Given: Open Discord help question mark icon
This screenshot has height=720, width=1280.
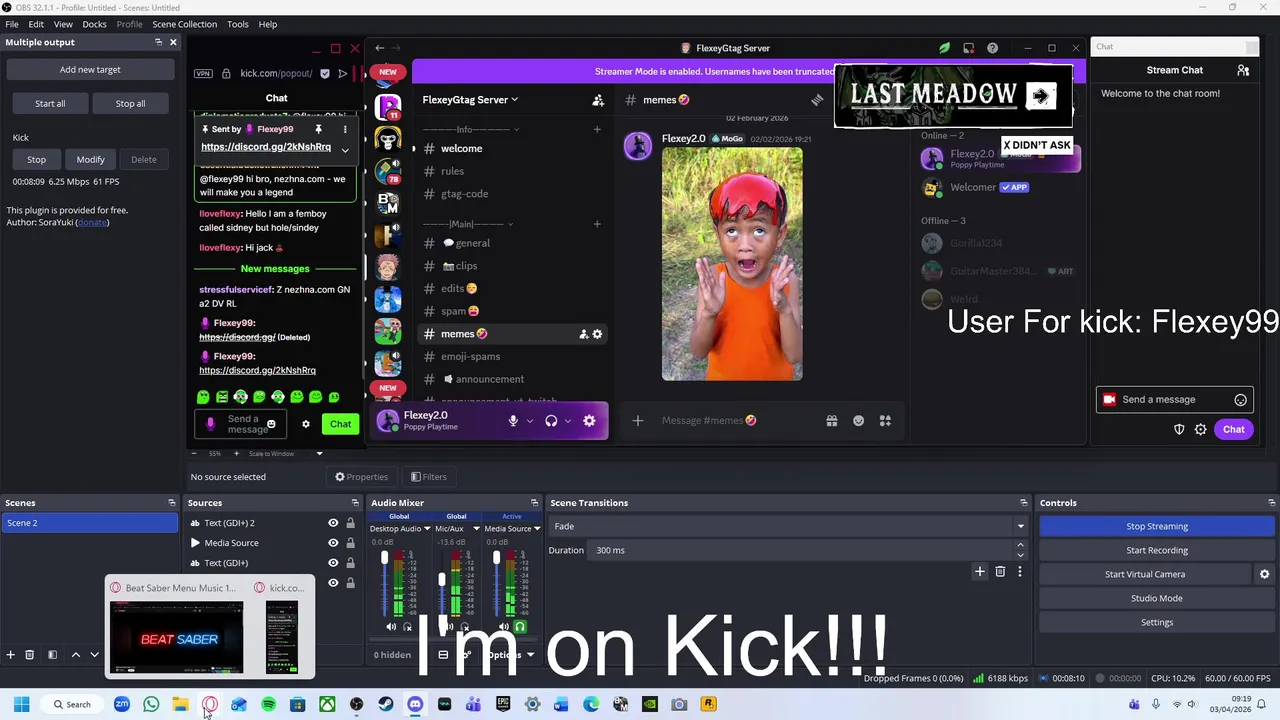Looking at the screenshot, I should 992,48.
